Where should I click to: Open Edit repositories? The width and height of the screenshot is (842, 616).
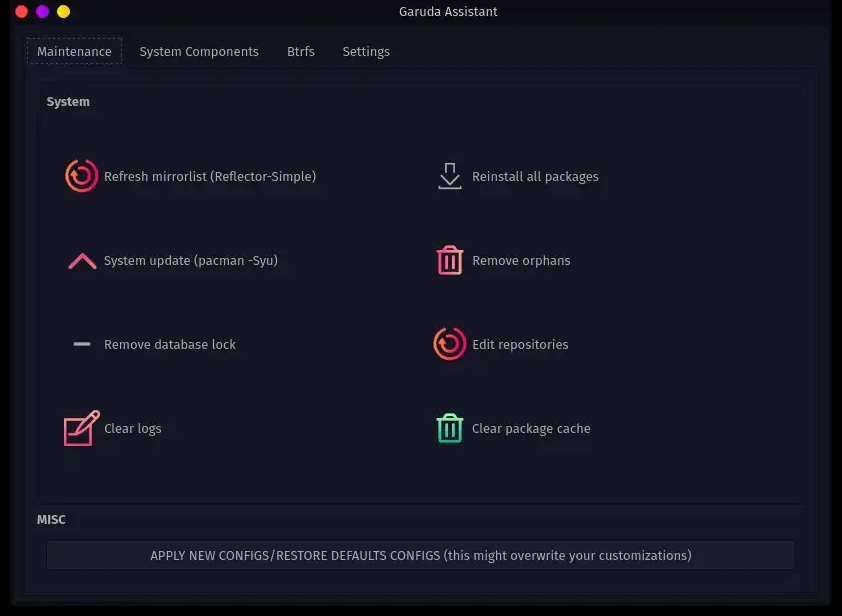520,344
